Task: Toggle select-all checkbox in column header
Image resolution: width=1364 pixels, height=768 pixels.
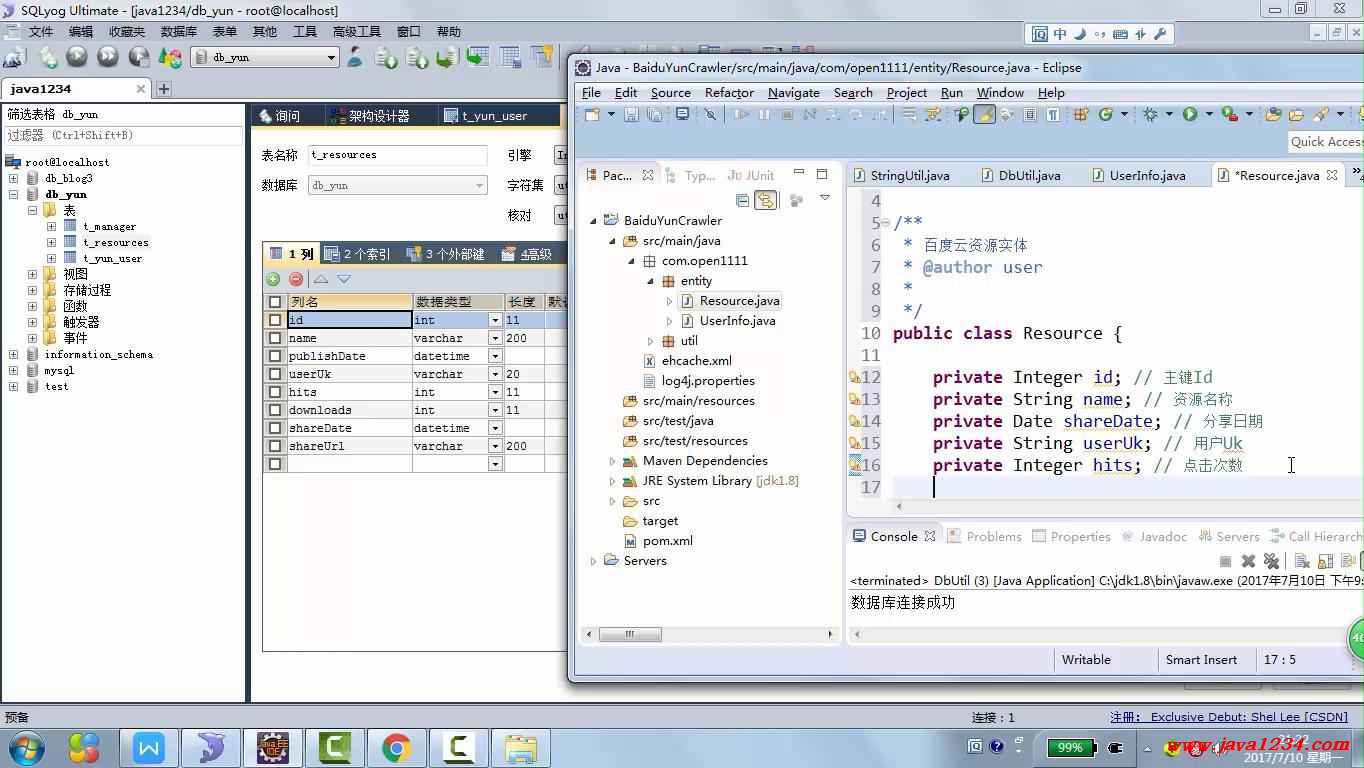Action: coord(275,302)
